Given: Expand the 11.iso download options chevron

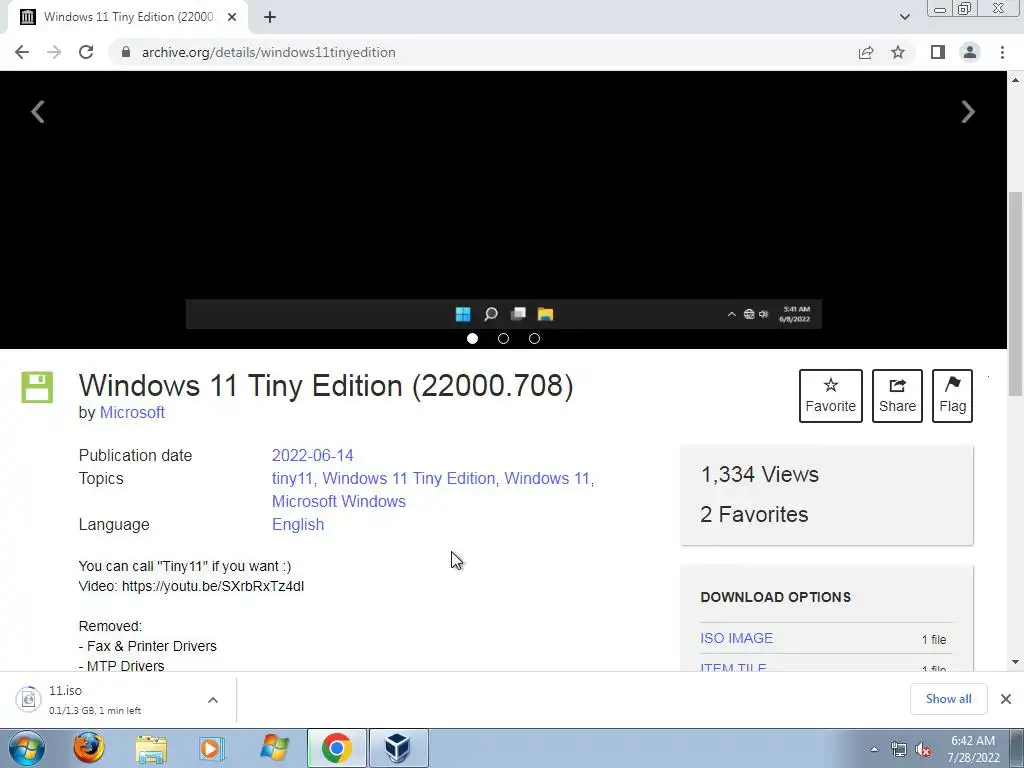Looking at the screenshot, I should click(213, 700).
